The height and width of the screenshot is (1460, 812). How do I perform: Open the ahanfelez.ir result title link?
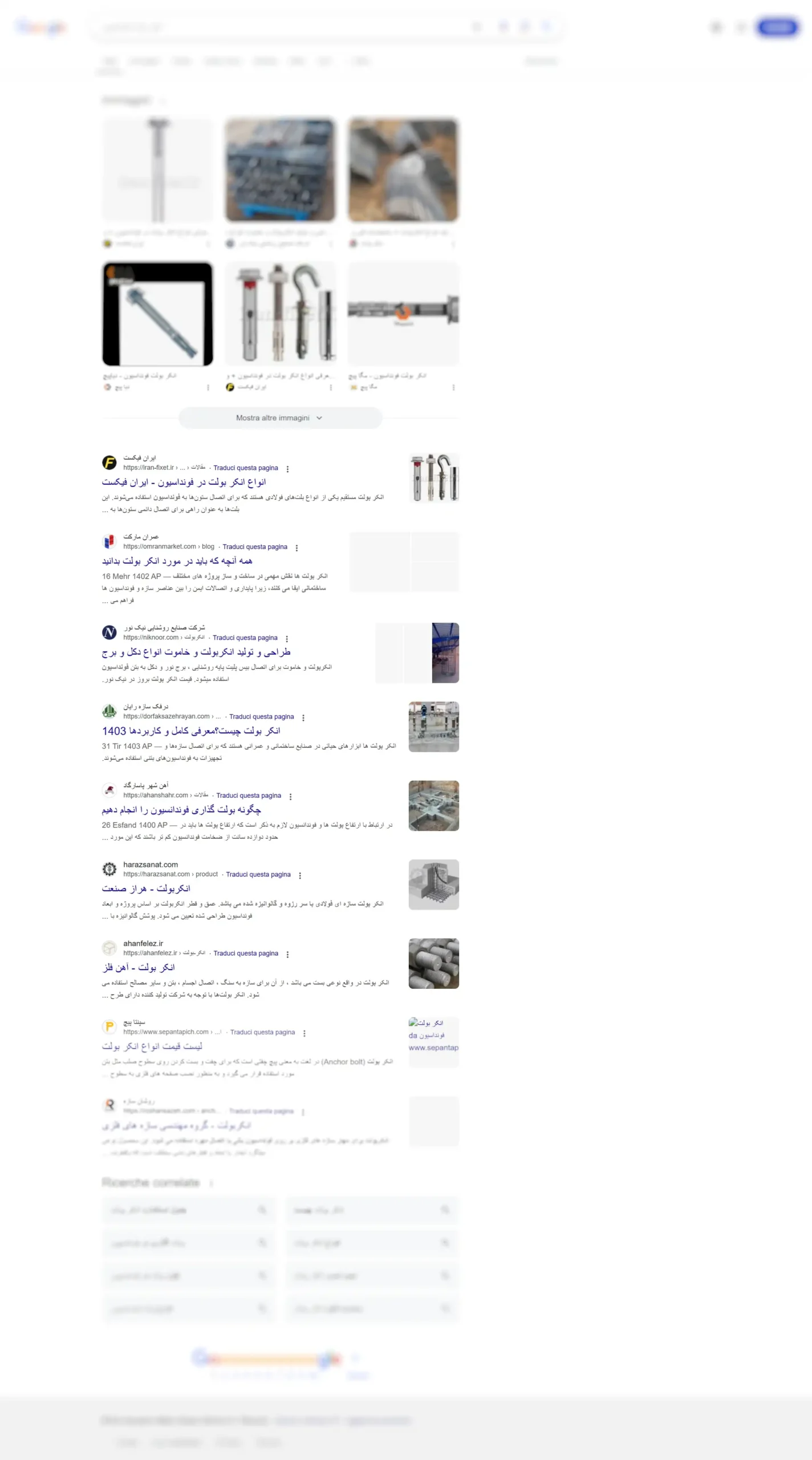point(139,968)
